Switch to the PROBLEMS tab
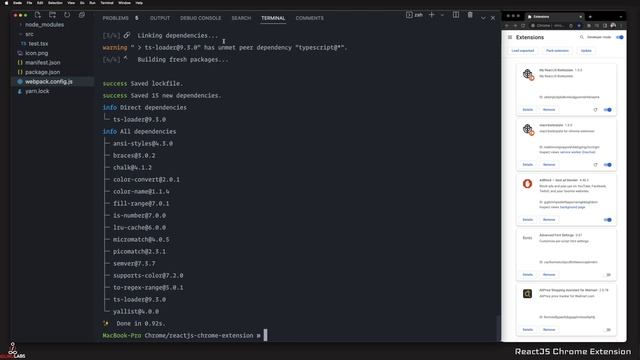 pyautogui.click(x=116, y=18)
